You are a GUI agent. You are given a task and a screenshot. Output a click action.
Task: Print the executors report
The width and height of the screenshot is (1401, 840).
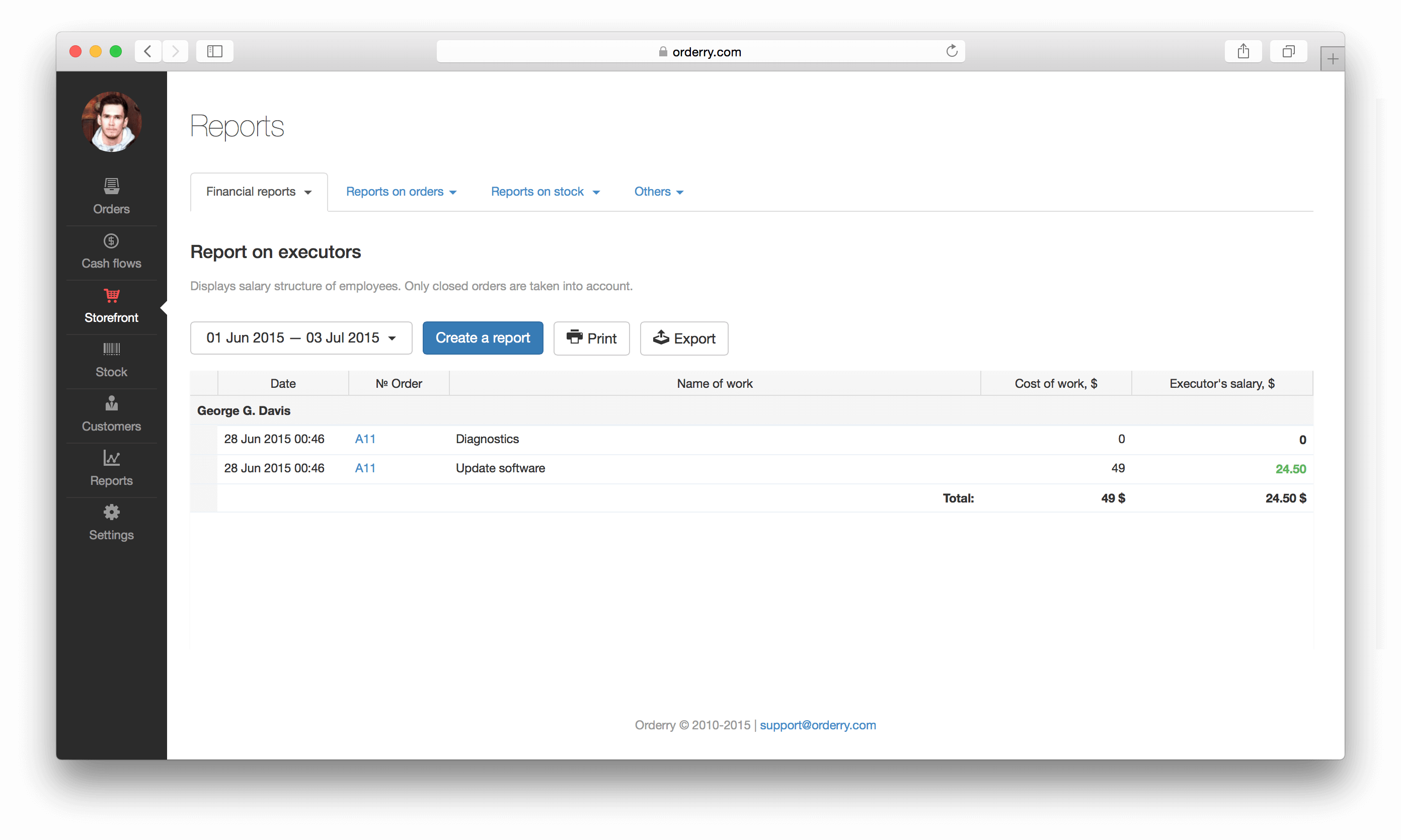[x=591, y=338]
